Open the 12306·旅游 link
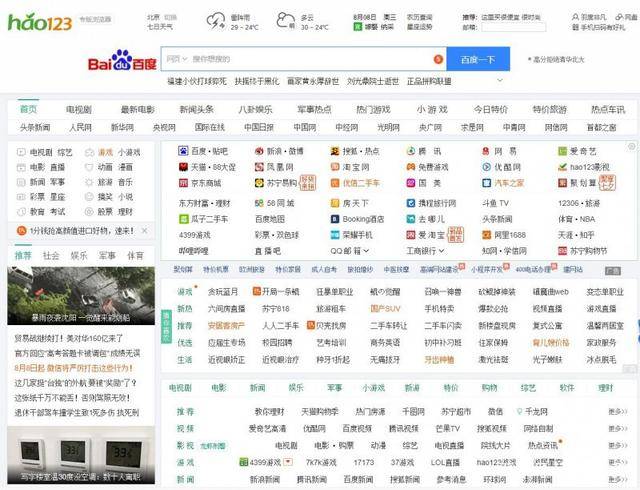The width and height of the screenshot is (640, 490). (x=579, y=203)
